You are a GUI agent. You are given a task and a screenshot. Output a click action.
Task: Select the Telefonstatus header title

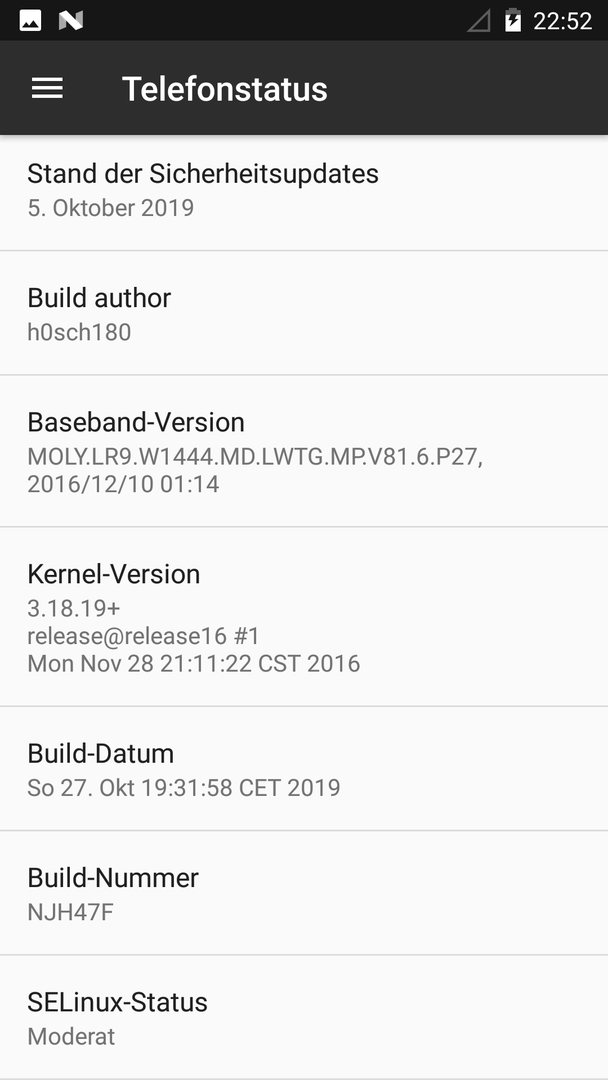[224, 89]
